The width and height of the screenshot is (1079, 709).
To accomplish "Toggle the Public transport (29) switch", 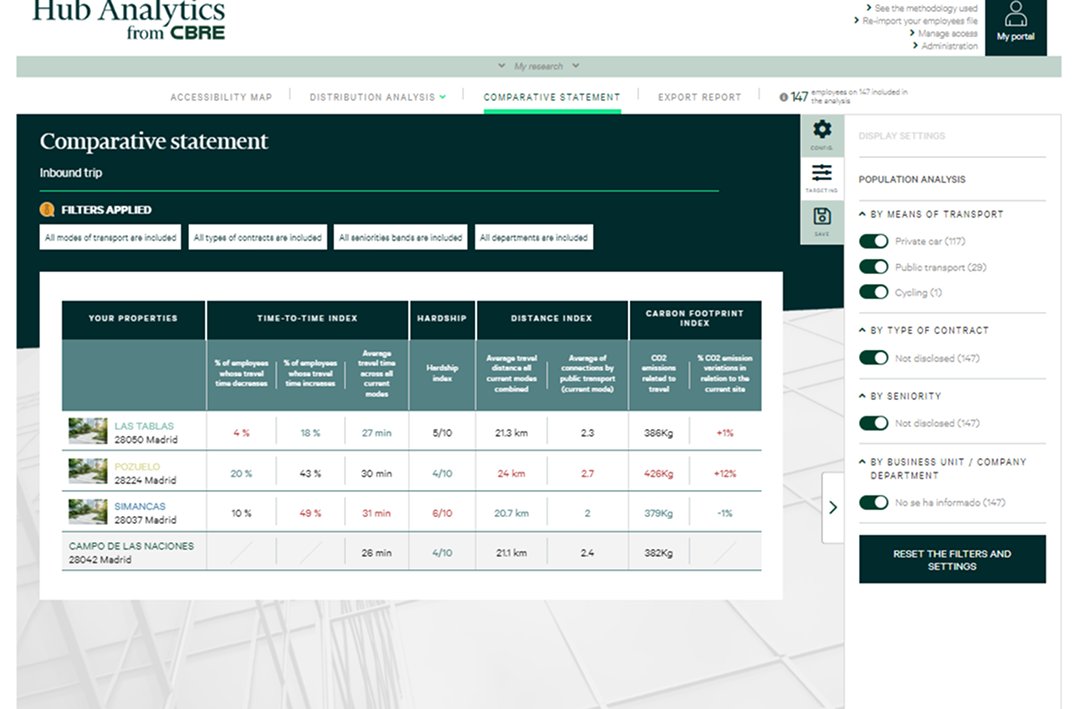I will pyautogui.click(x=873, y=267).
